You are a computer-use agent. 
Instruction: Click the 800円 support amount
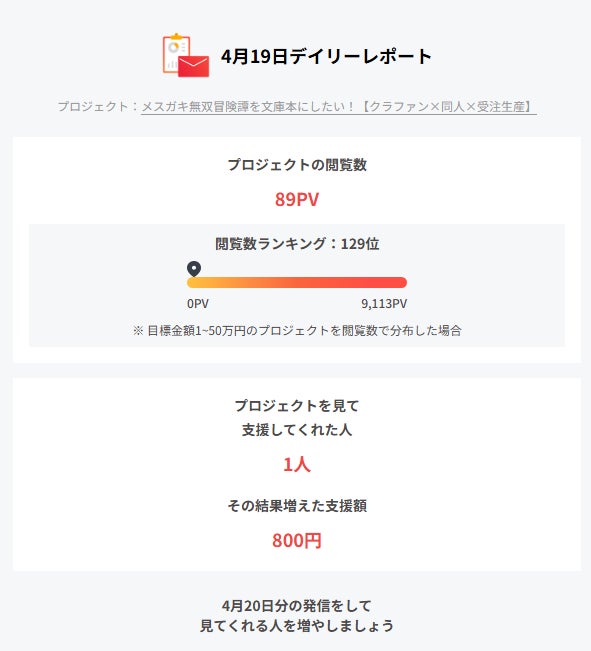pos(297,541)
